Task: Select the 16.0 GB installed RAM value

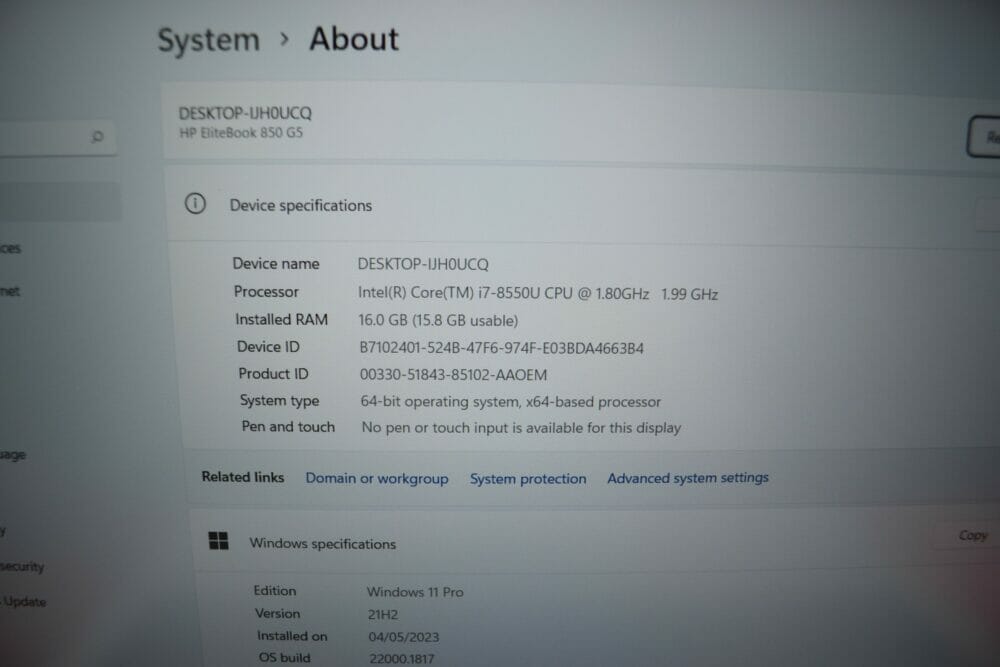Action: pyautogui.click(x=438, y=320)
